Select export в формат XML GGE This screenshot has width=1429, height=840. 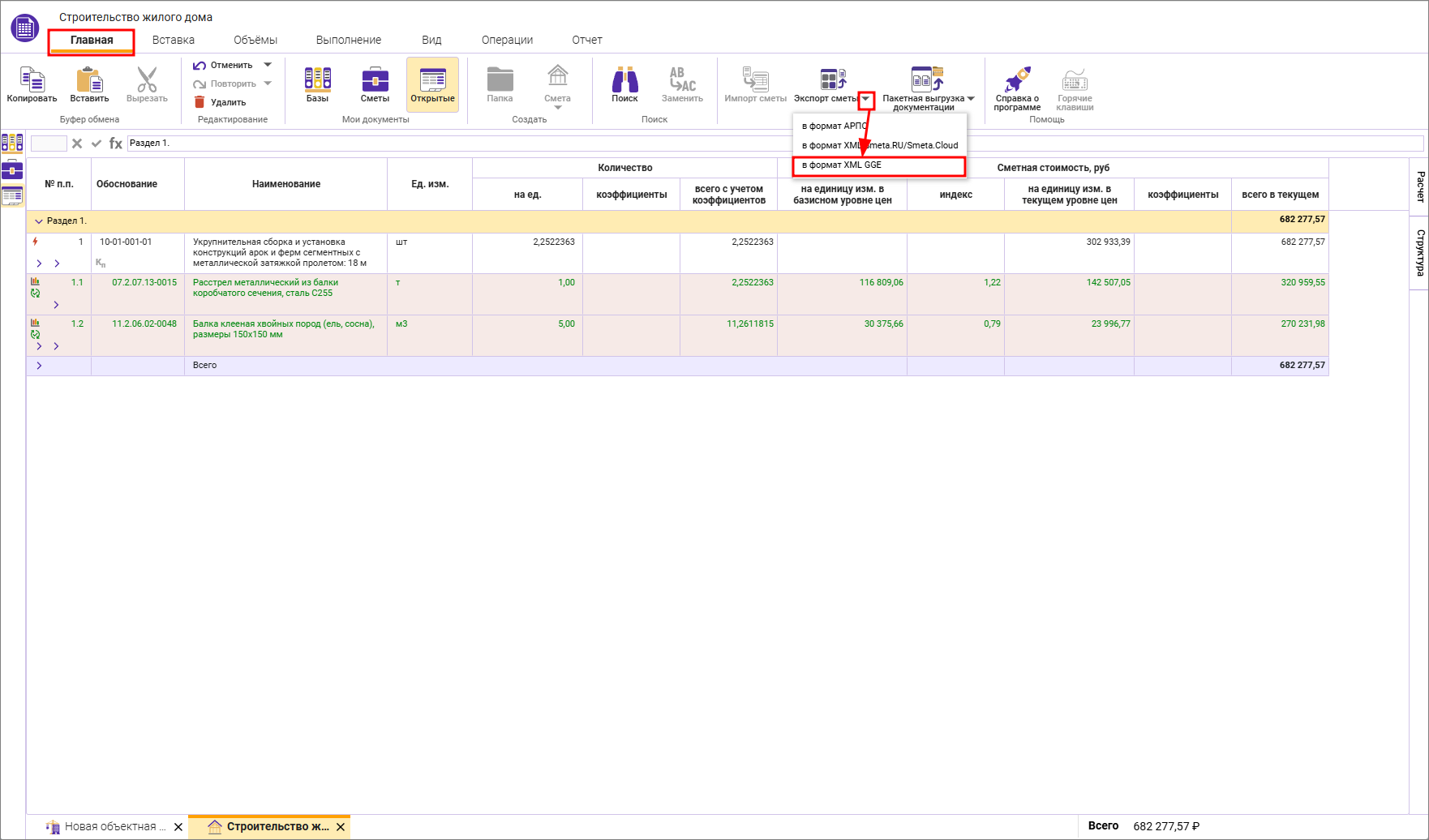[x=842, y=165]
